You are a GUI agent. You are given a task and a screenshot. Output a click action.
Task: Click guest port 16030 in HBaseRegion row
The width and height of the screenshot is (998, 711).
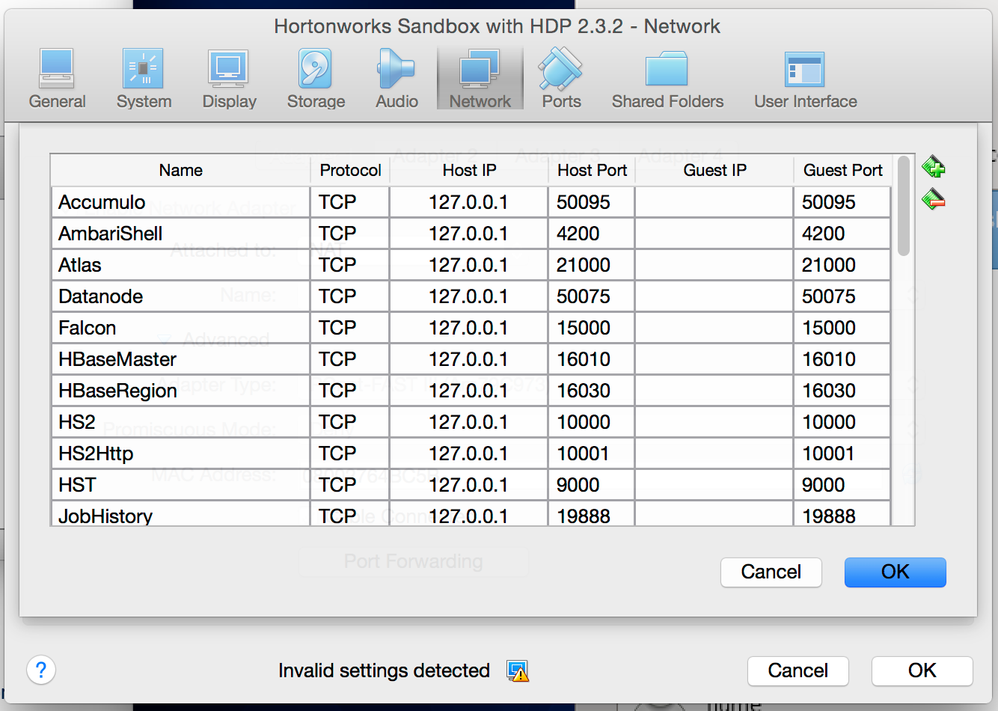tap(842, 390)
